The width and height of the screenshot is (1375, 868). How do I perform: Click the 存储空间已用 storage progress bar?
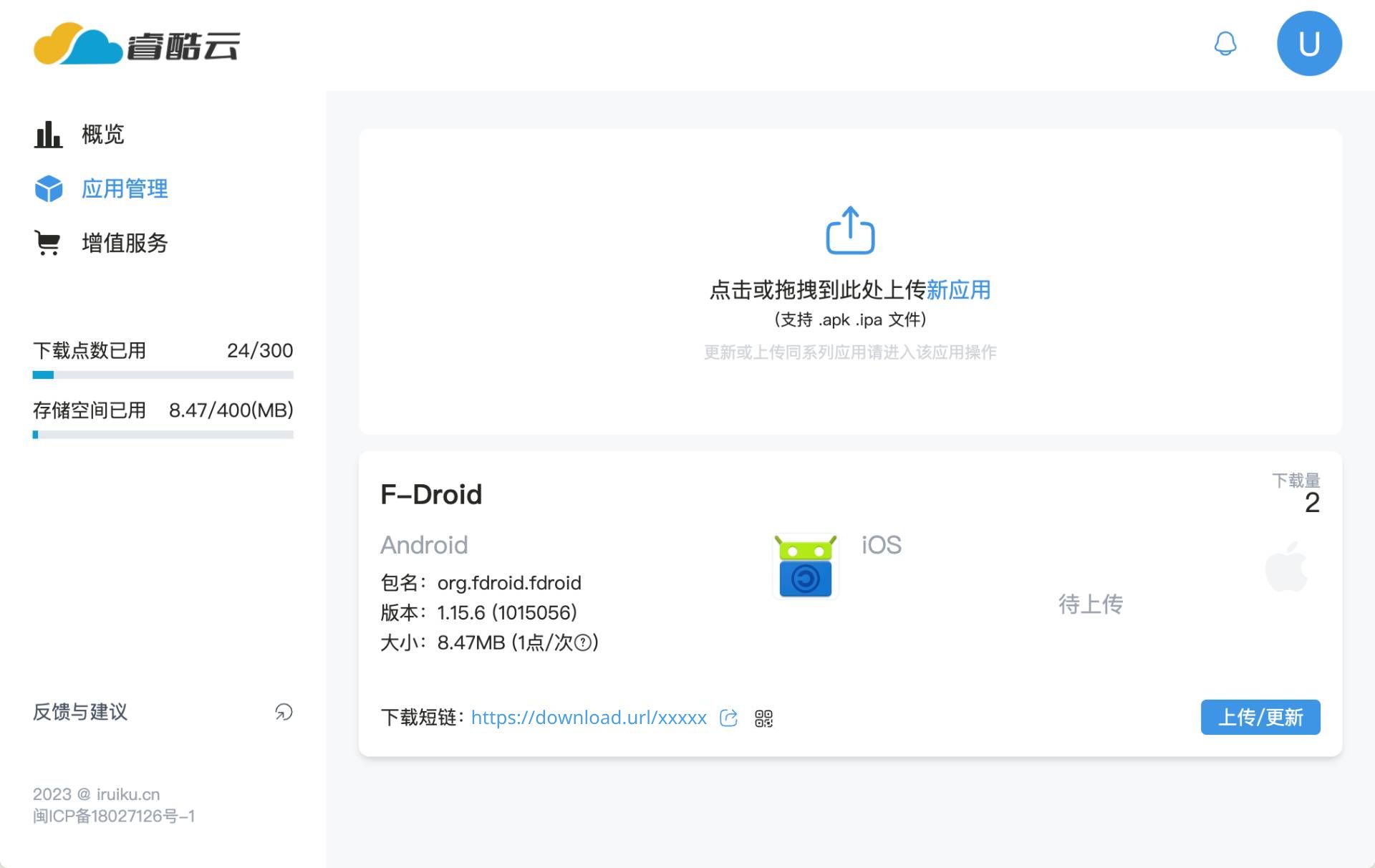tap(163, 435)
